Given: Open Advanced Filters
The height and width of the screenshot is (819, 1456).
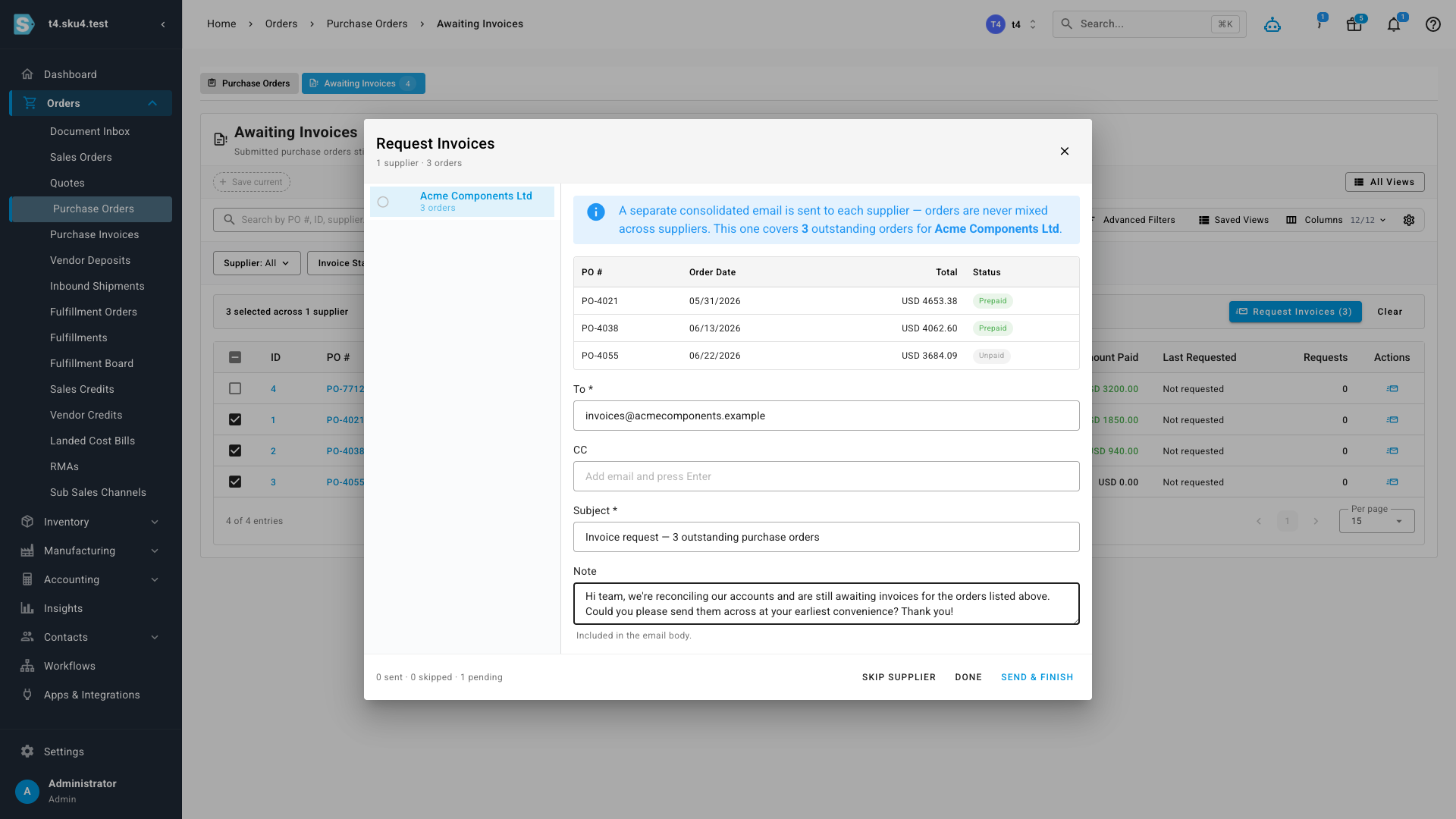Looking at the screenshot, I should [1131, 220].
